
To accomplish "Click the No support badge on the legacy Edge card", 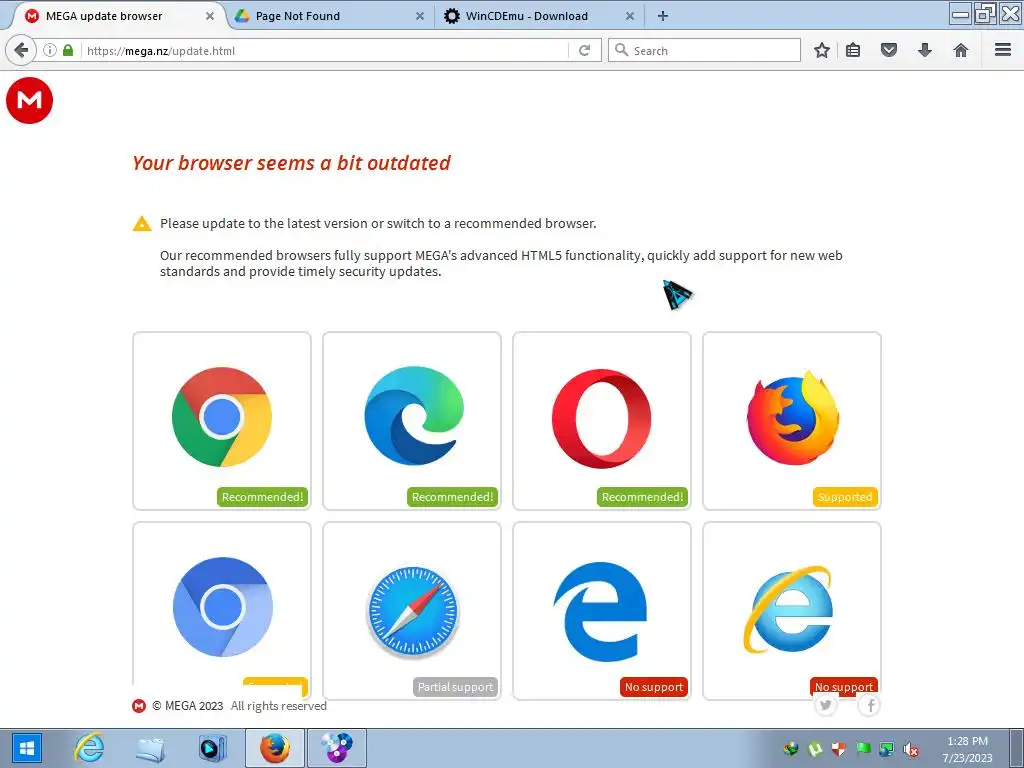I will pyautogui.click(x=654, y=687).
